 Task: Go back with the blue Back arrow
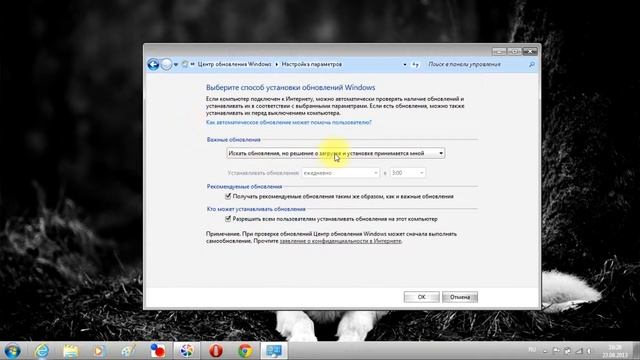[x=153, y=64]
